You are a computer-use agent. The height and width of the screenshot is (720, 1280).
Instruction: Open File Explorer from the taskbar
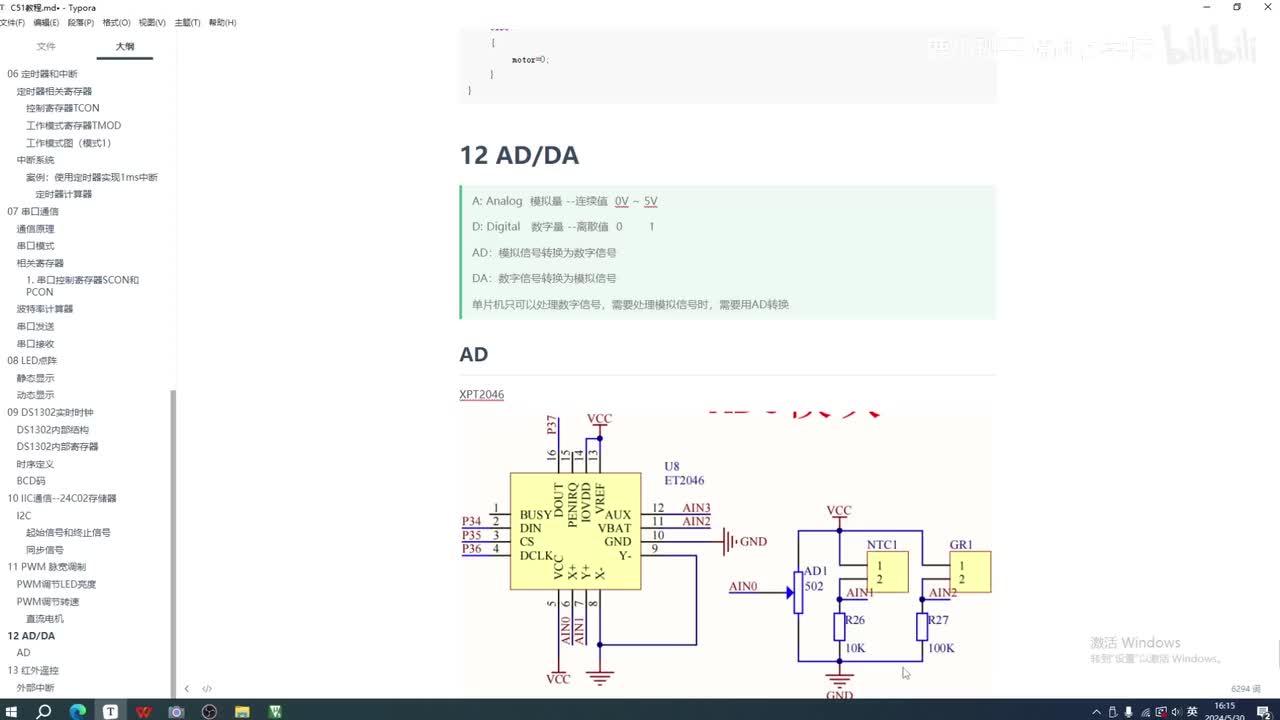pos(242,712)
